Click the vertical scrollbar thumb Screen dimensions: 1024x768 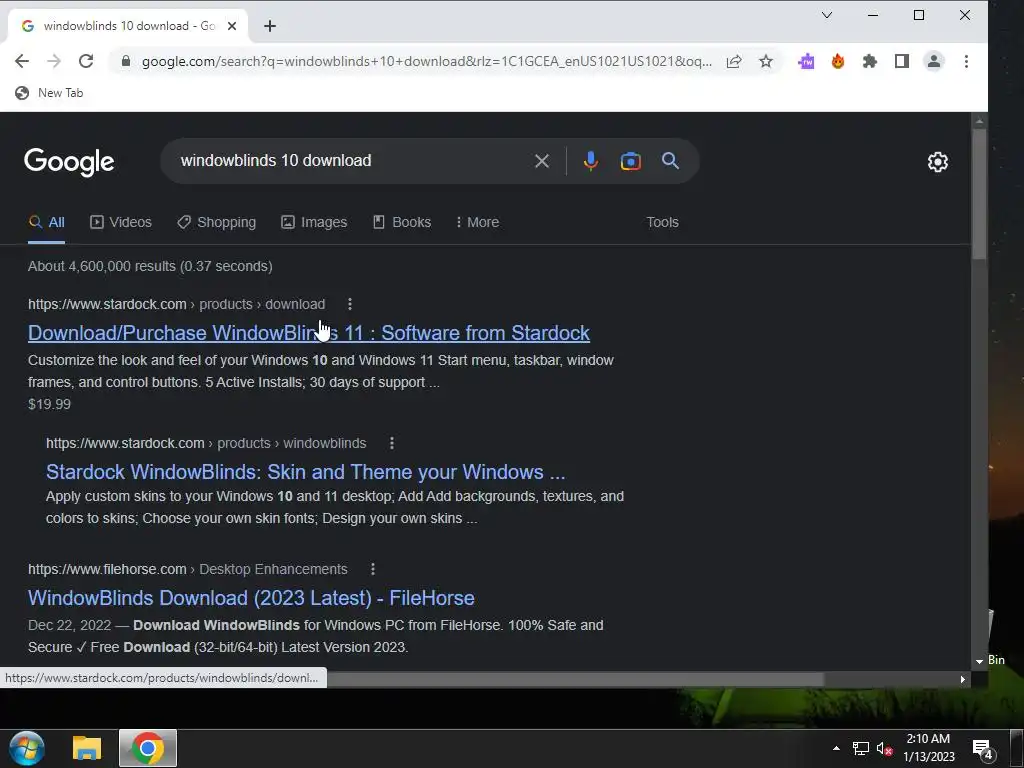979,195
